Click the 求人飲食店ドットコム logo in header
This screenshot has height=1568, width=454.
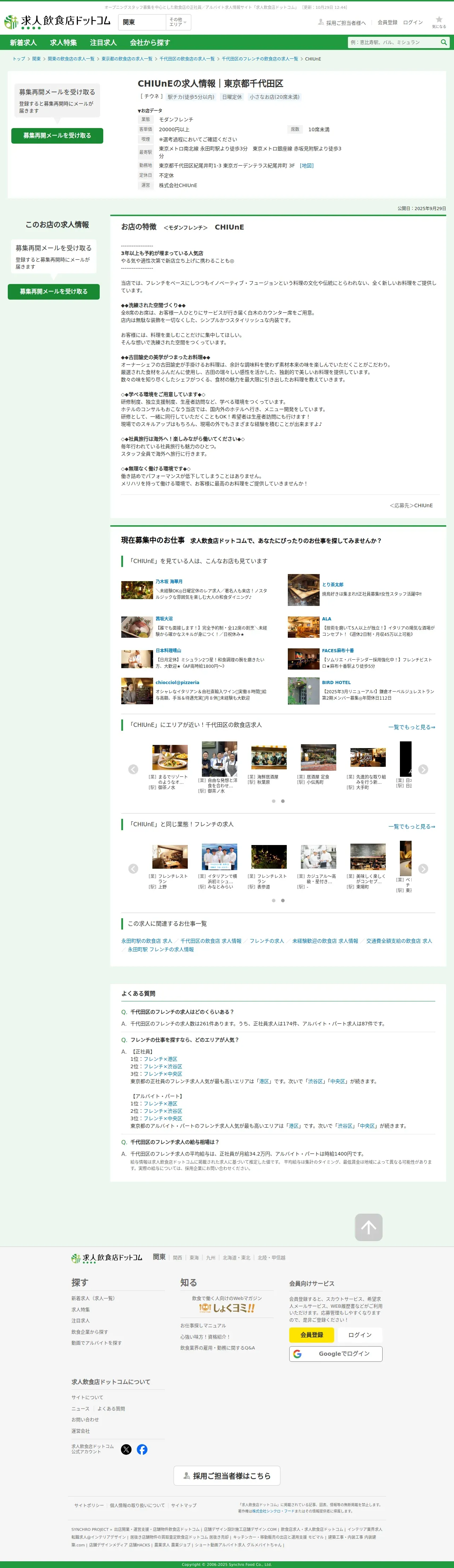tap(57, 22)
